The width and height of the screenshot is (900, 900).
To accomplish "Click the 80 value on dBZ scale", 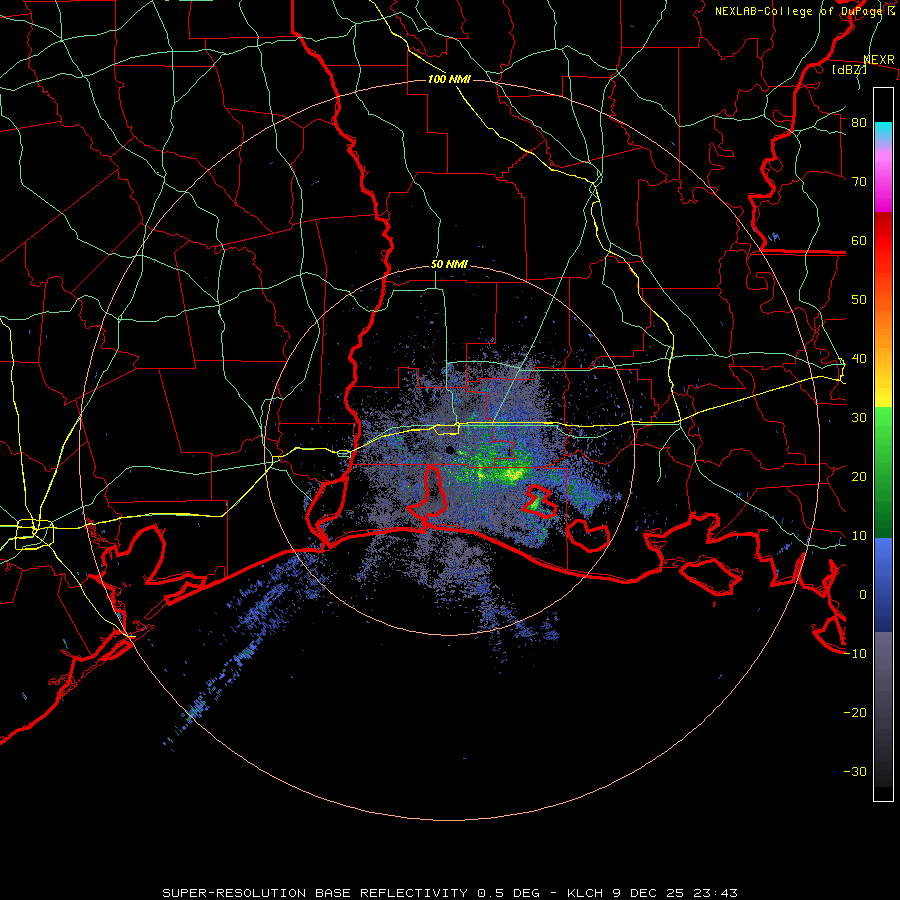I will [x=859, y=123].
